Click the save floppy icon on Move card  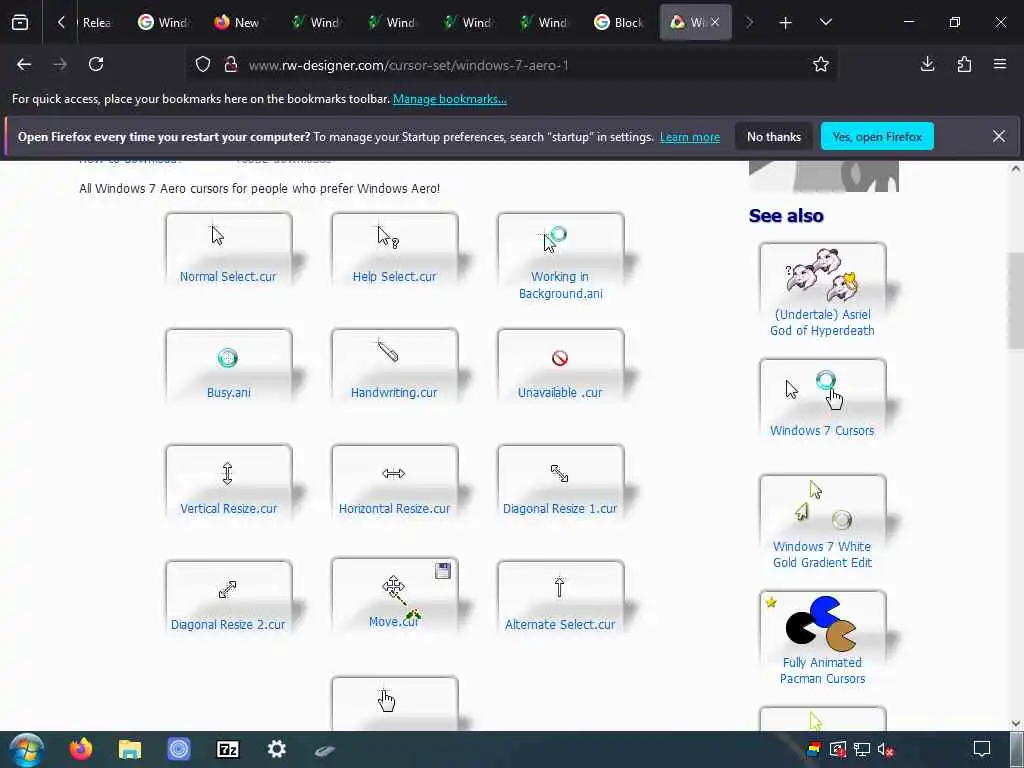pyautogui.click(x=443, y=571)
